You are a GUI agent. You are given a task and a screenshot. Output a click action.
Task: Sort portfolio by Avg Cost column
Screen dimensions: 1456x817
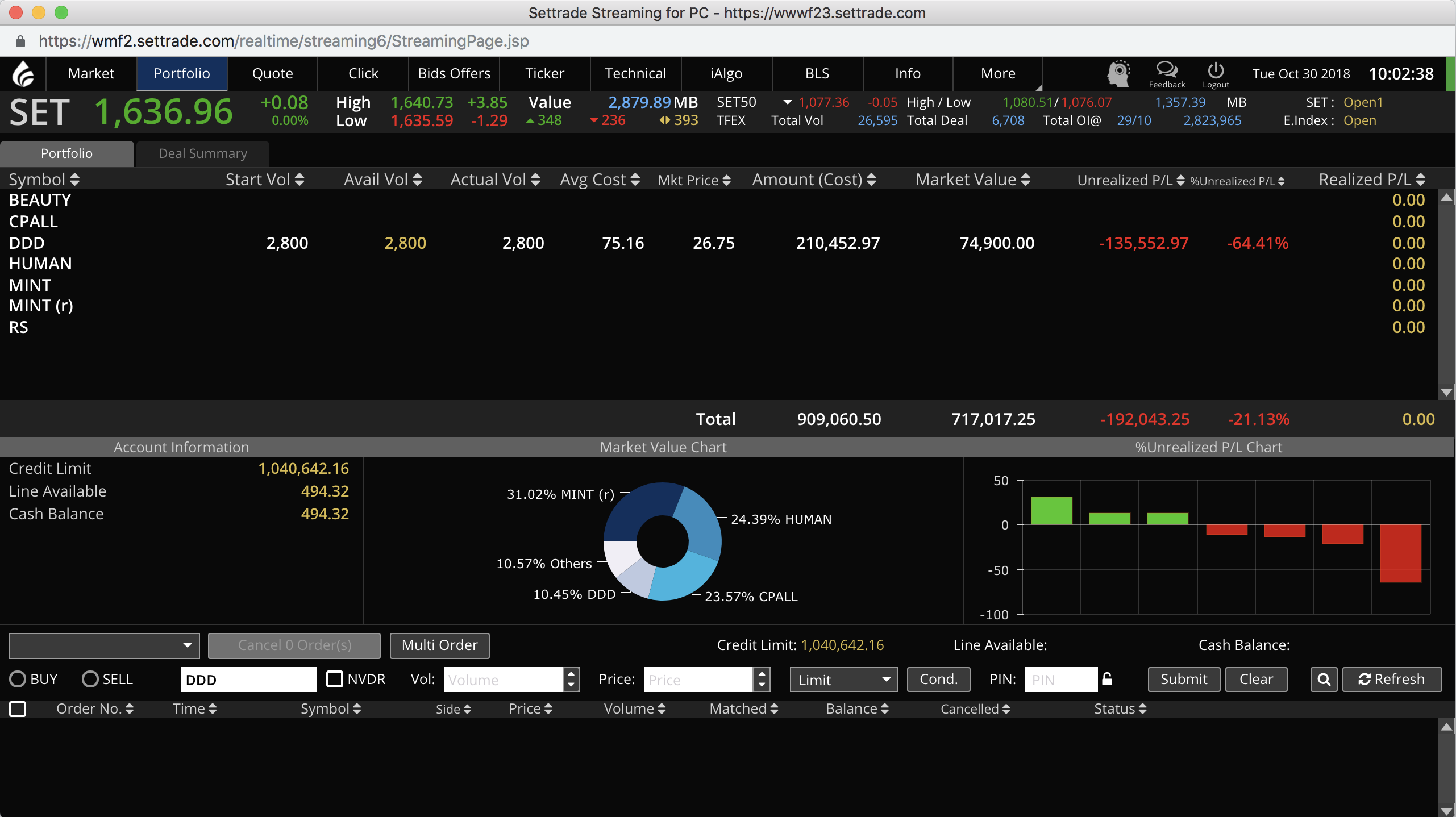pos(600,180)
